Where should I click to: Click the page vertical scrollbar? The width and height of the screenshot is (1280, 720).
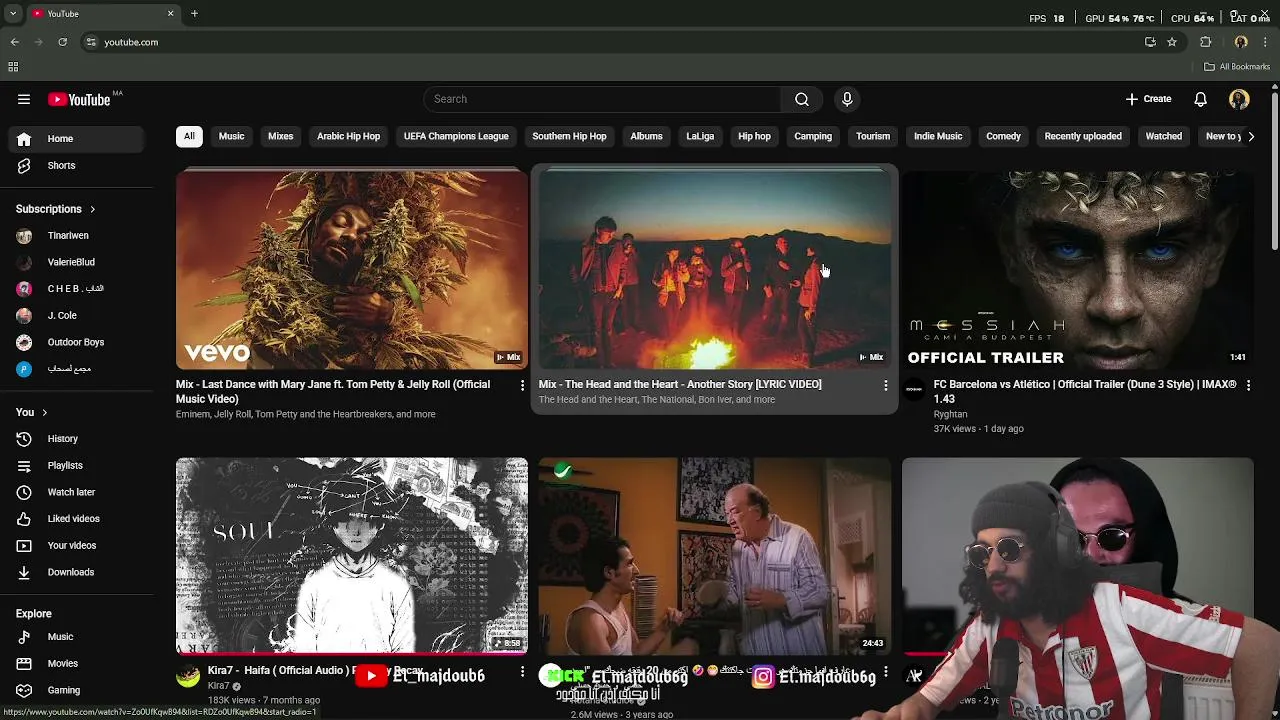pos(1274,170)
